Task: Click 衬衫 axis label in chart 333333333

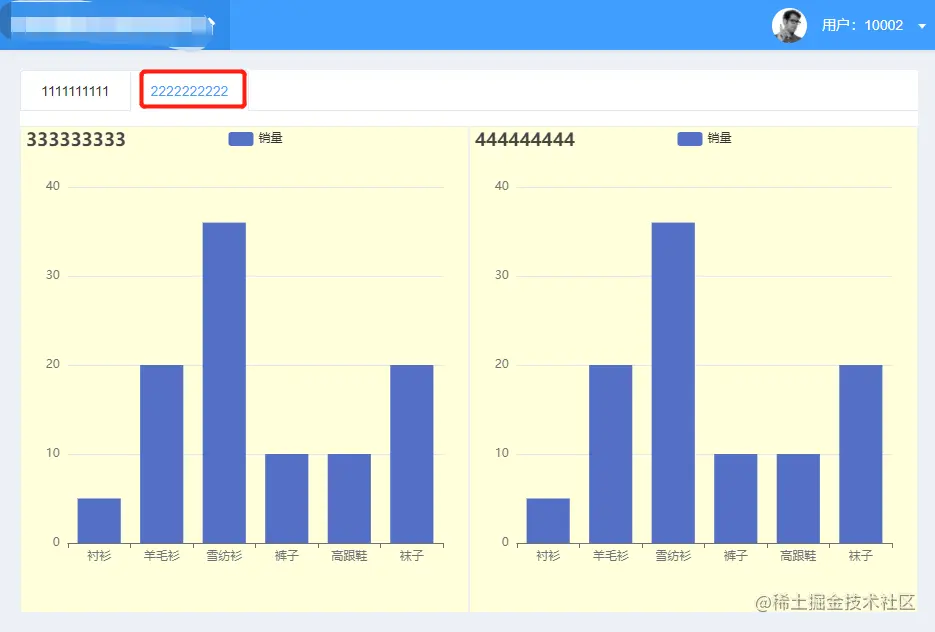Action: pos(99,556)
